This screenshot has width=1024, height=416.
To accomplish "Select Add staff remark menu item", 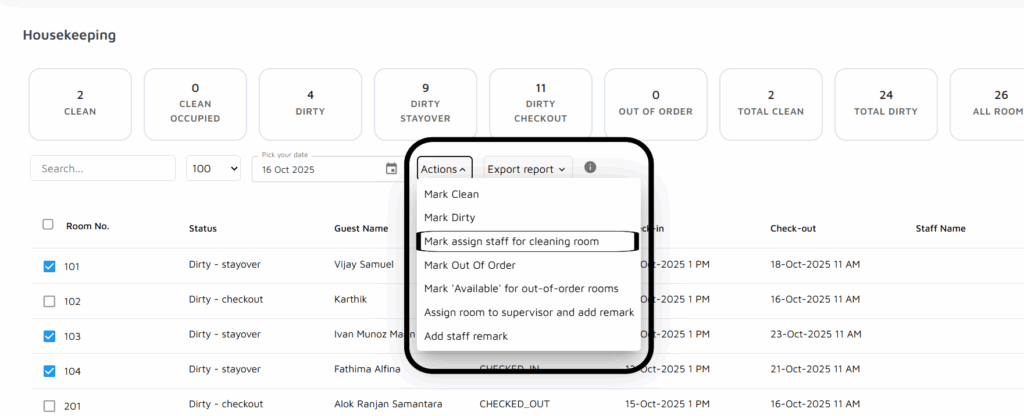I will [x=465, y=336].
